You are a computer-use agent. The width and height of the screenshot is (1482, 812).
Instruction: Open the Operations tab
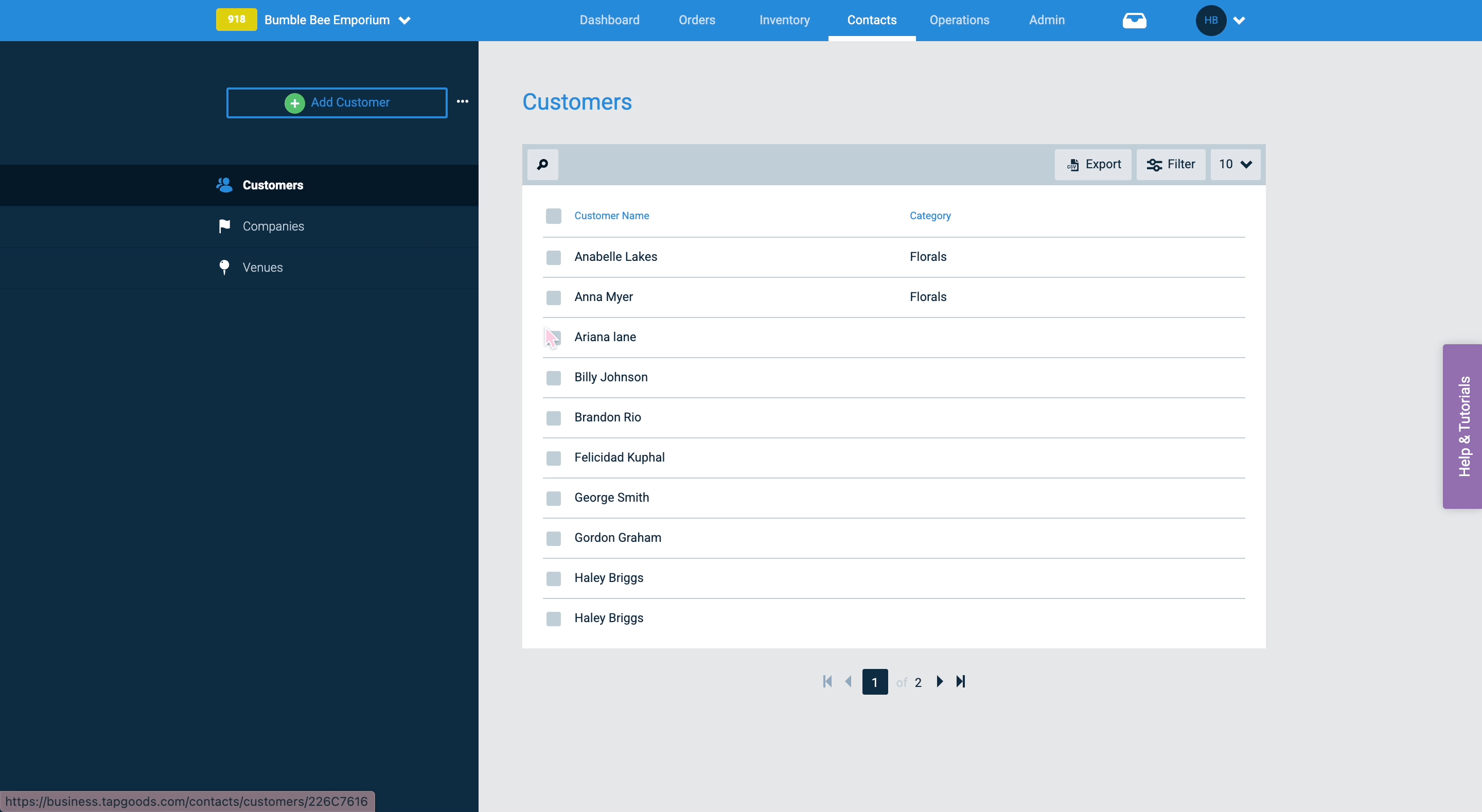(x=959, y=20)
